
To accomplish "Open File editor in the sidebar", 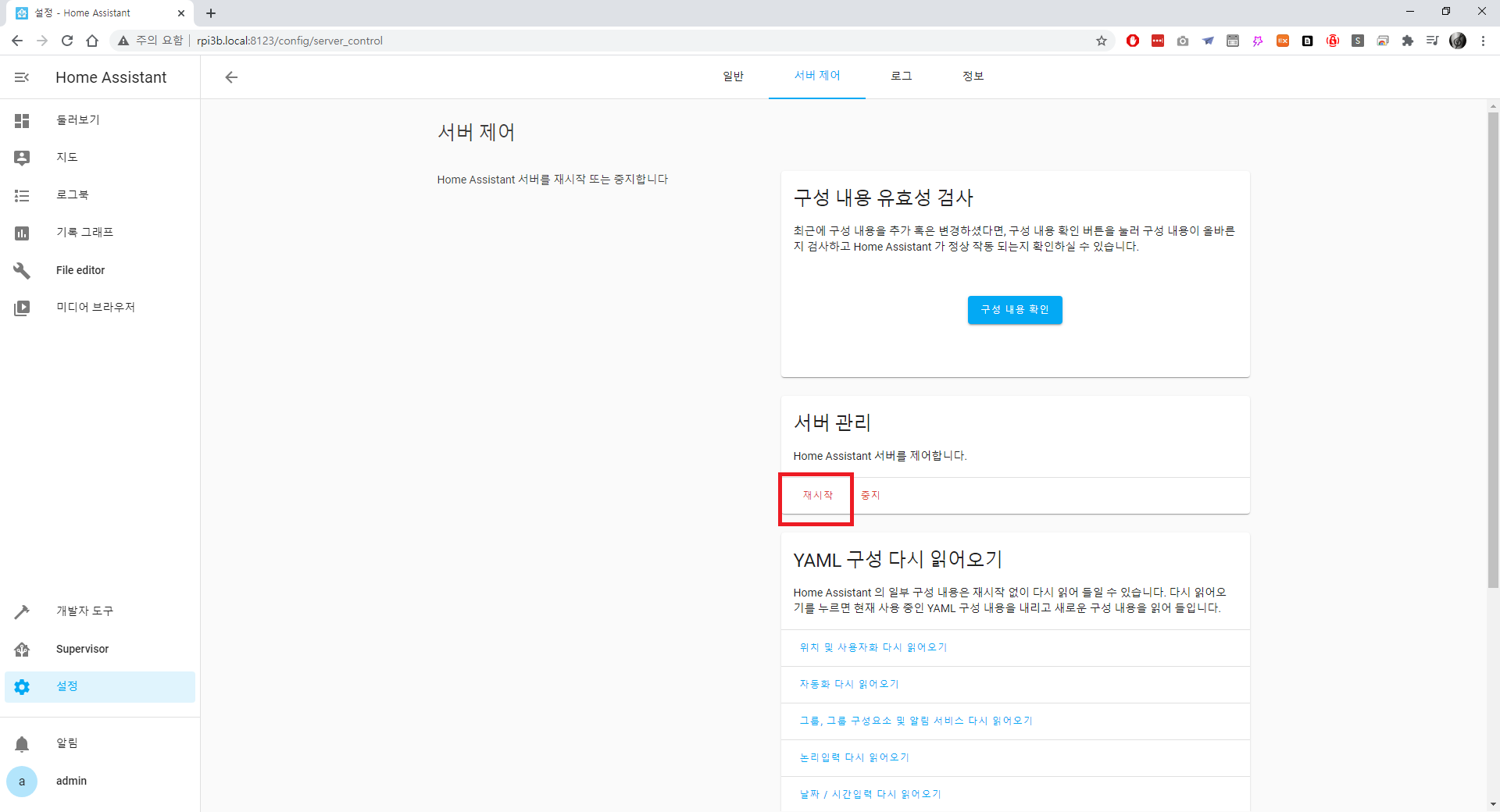I will tap(100, 270).
